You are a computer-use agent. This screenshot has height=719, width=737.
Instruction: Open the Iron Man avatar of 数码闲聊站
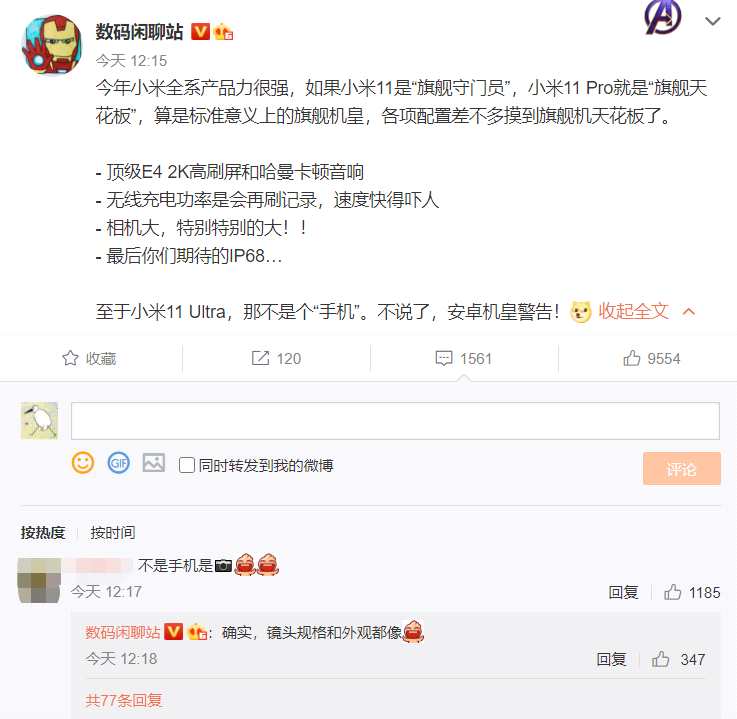click(52, 45)
